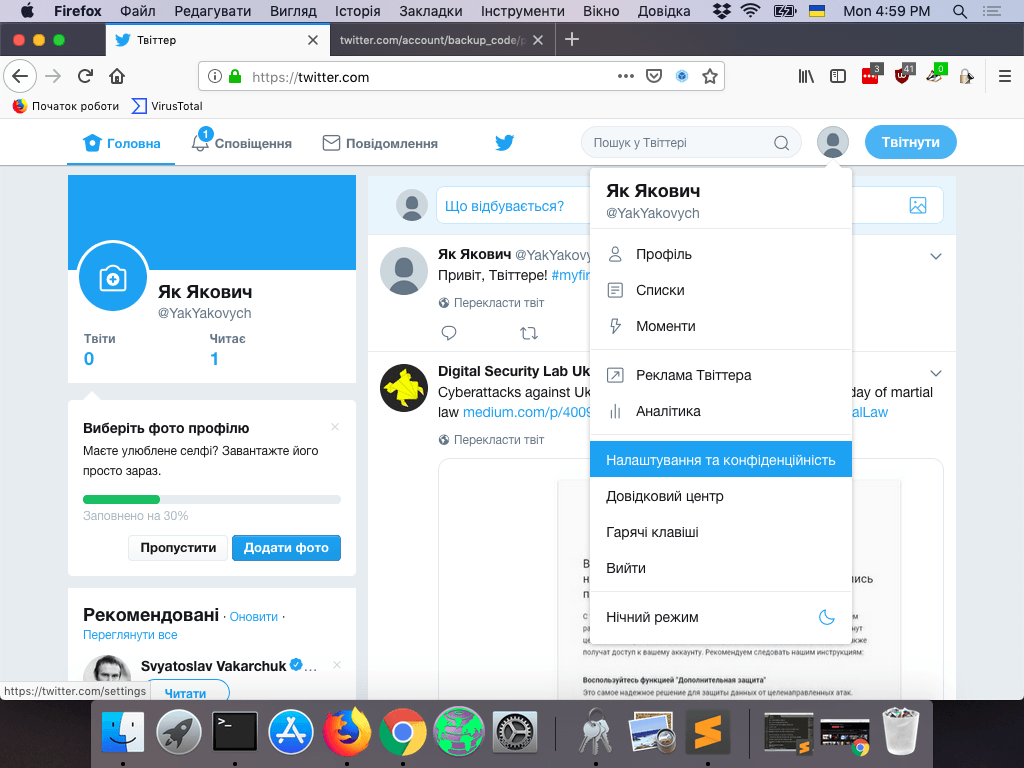This screenshot has width=1024, height=768.
Task: Click the Додати фото button
Action: pos(286,548)
